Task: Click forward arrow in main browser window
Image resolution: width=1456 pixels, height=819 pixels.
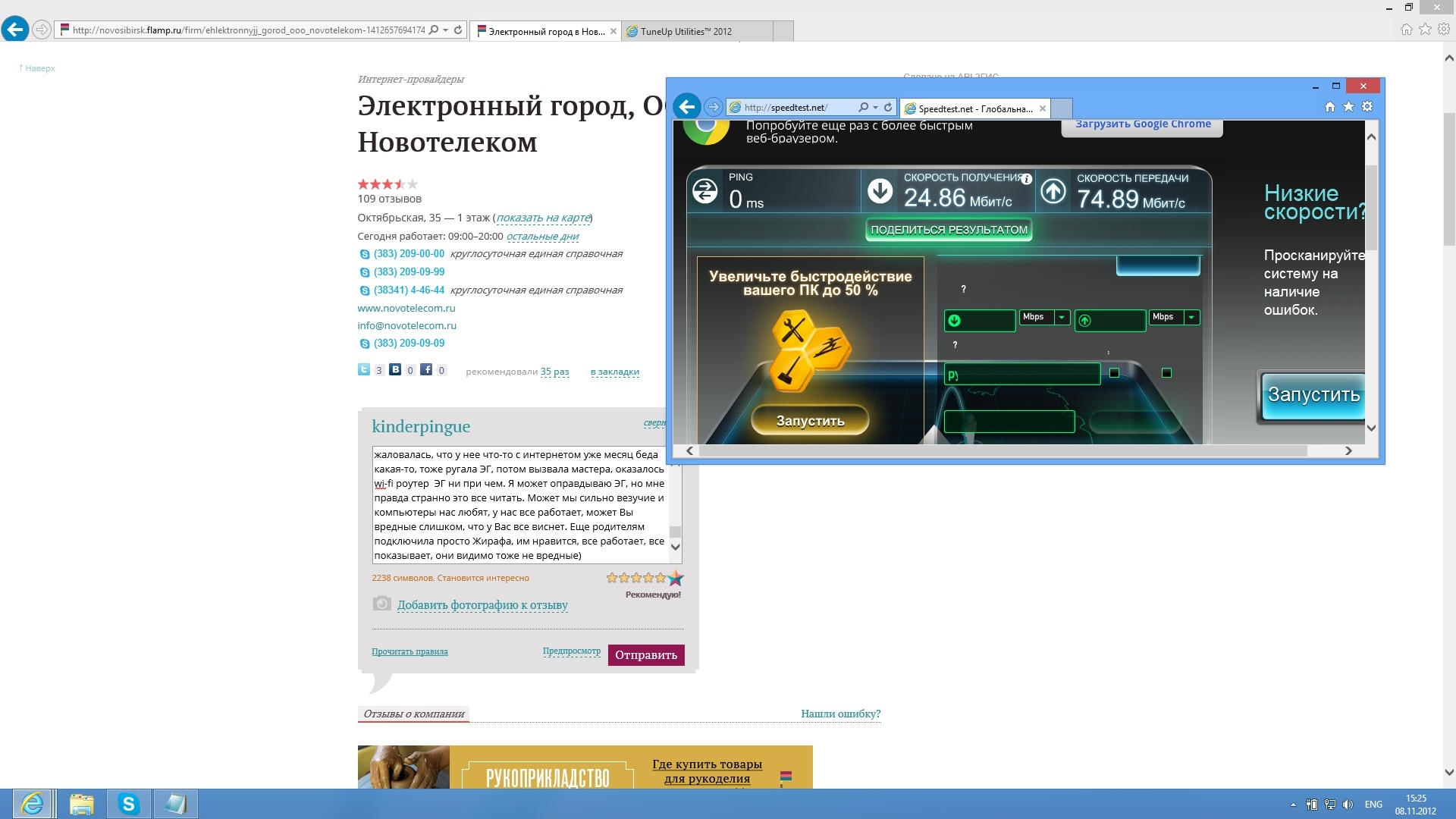Action: [x=42, y=30]
